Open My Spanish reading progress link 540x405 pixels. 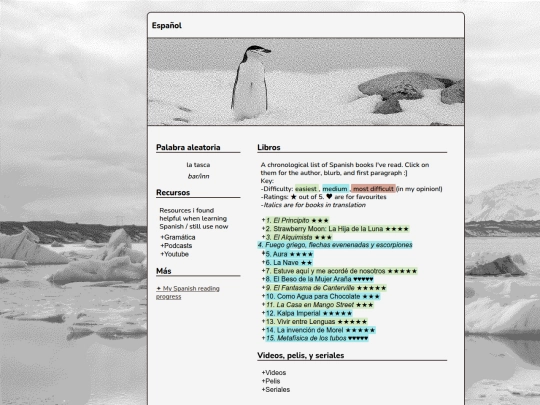pyautogui.click(x=188, y=292)
